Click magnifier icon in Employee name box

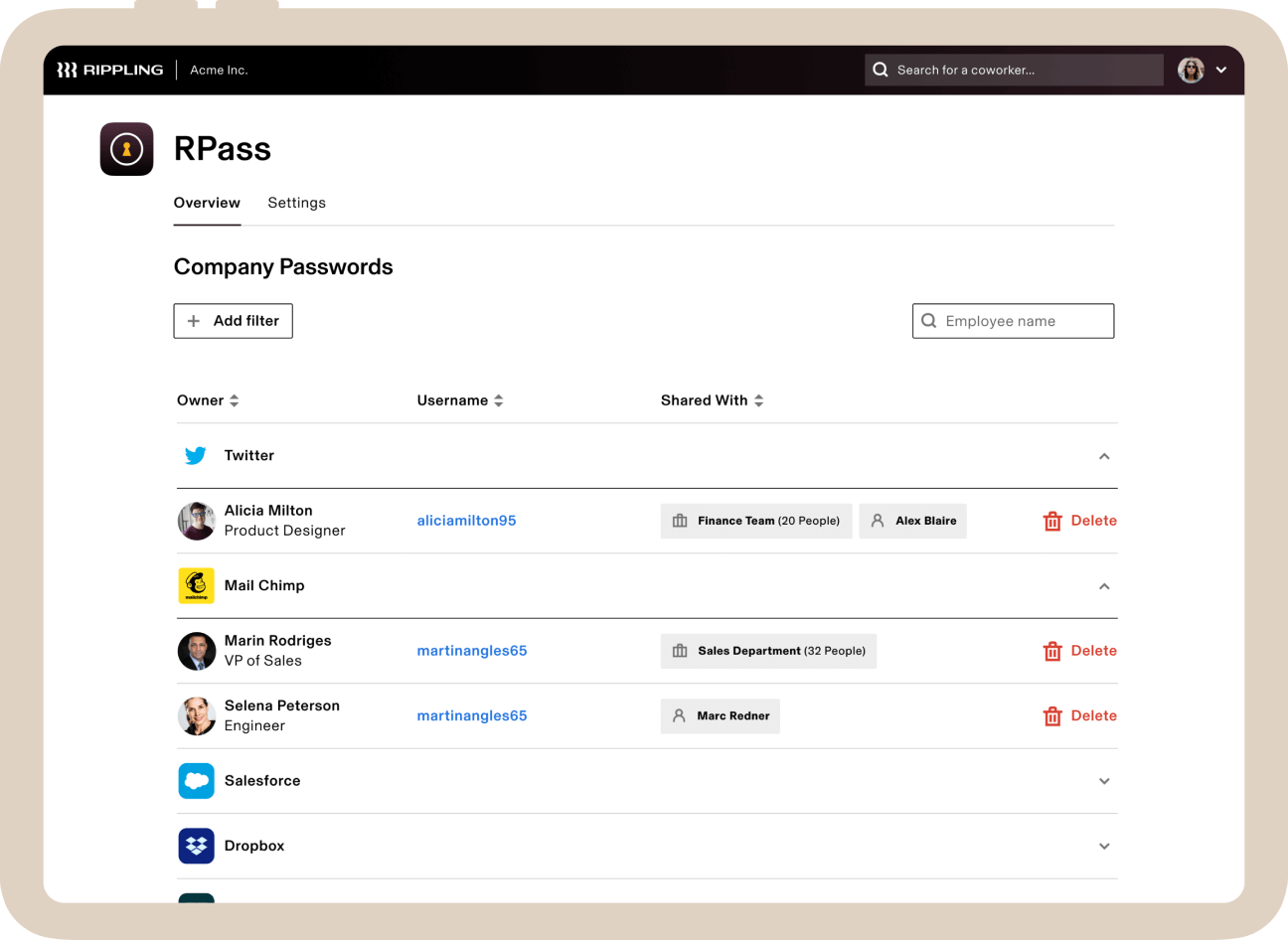point(929,321)
